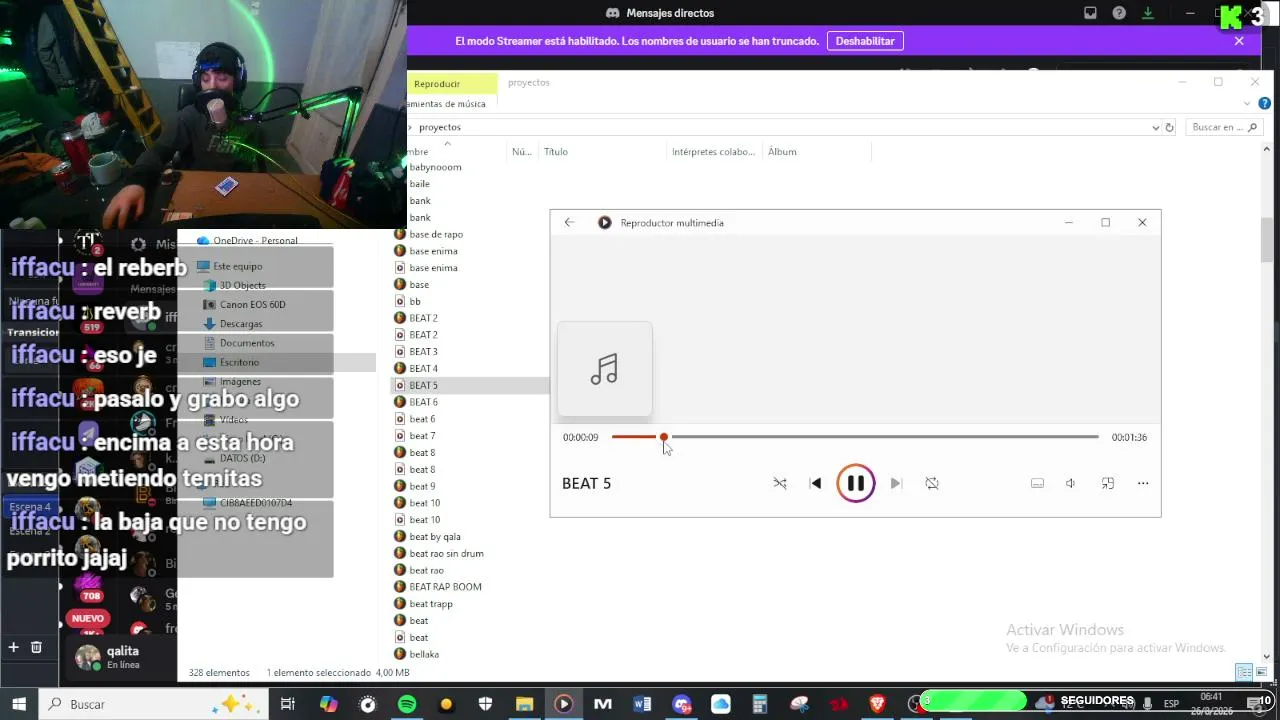Skip to the previous track
The image size is (1280, 720).
click(815, 483)
